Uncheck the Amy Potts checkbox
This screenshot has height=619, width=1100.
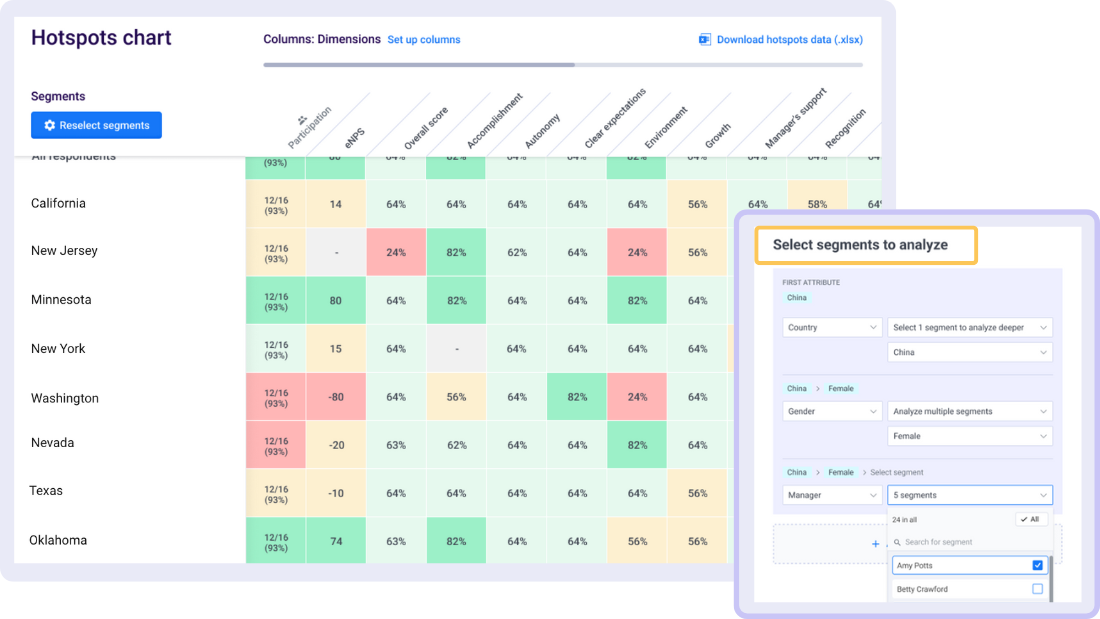[1037, 565]
